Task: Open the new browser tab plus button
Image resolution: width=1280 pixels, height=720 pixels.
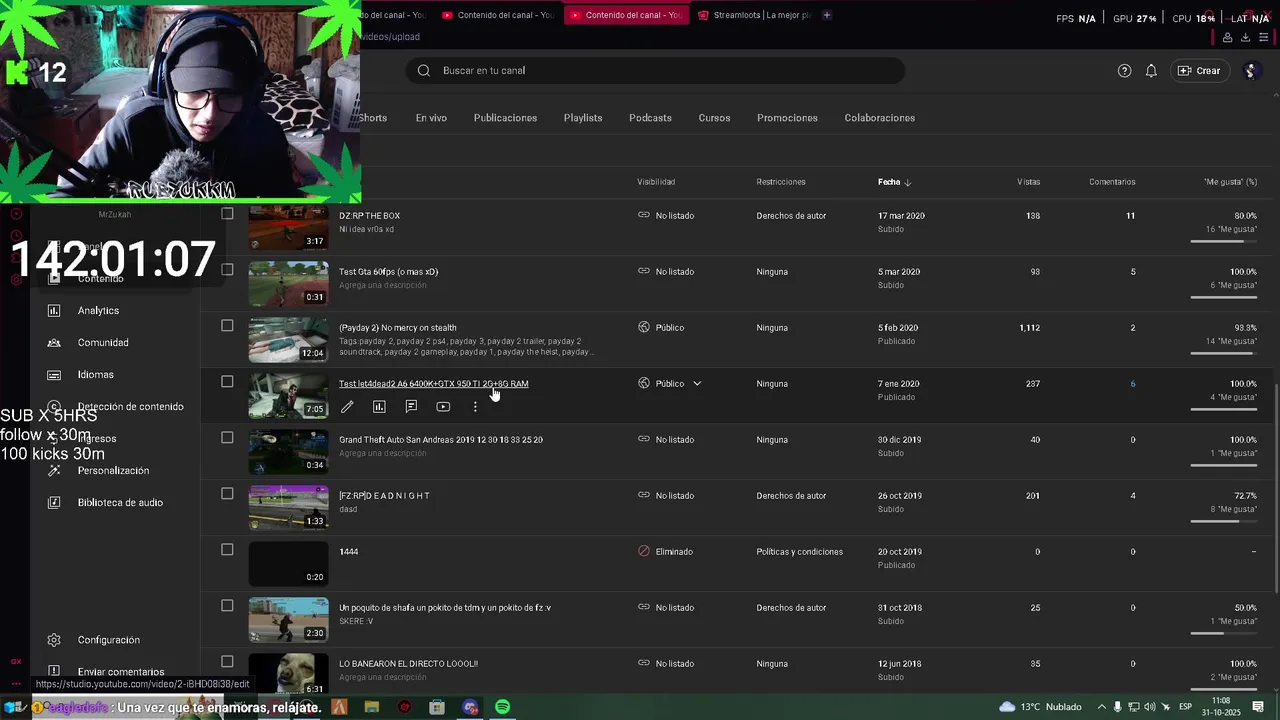Action: pos(826,15)
